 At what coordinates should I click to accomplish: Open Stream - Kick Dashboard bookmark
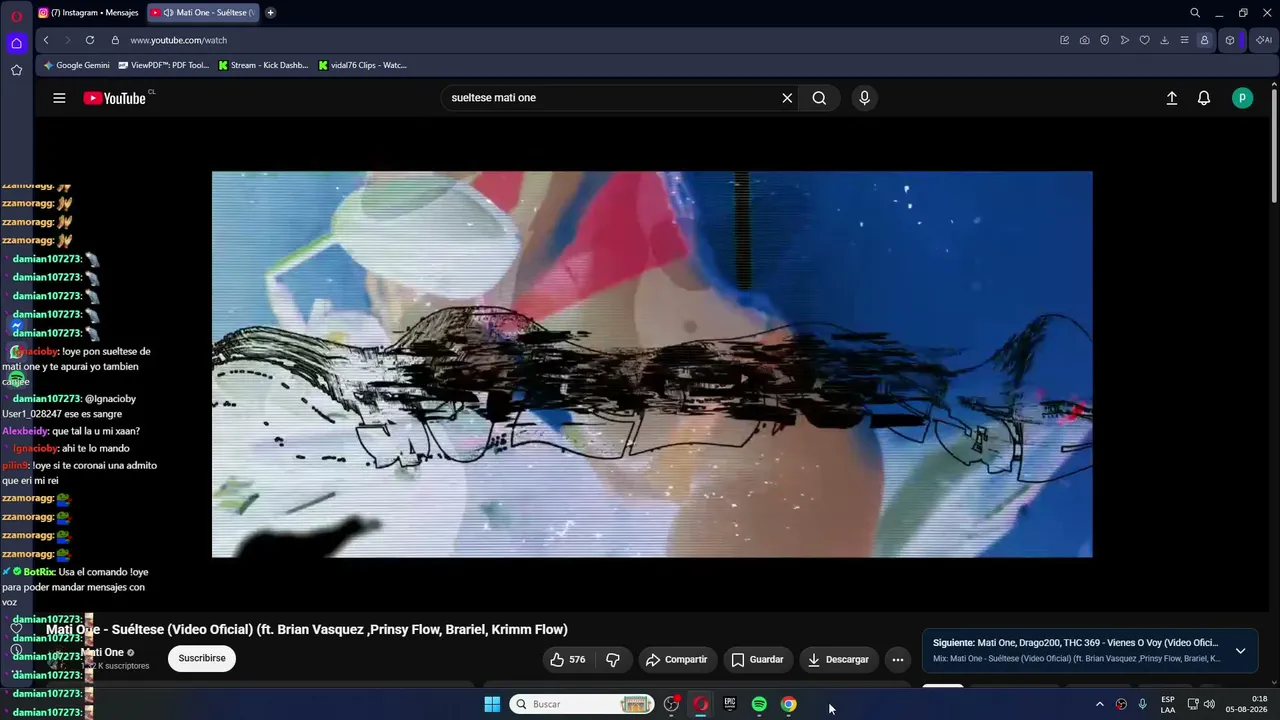263,65
